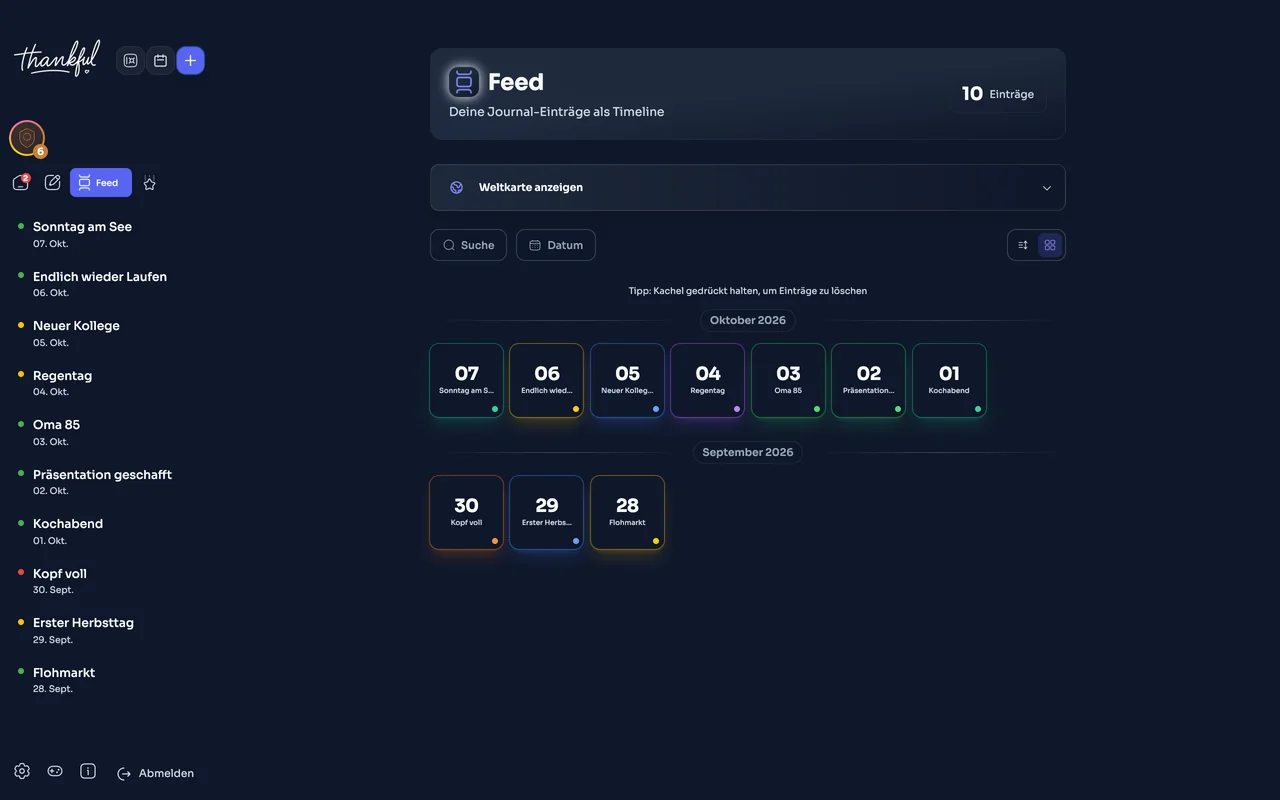Open the calendar icon next to the logo
The width and height of the screenshot is (1280, 800).
coord(160,61)
